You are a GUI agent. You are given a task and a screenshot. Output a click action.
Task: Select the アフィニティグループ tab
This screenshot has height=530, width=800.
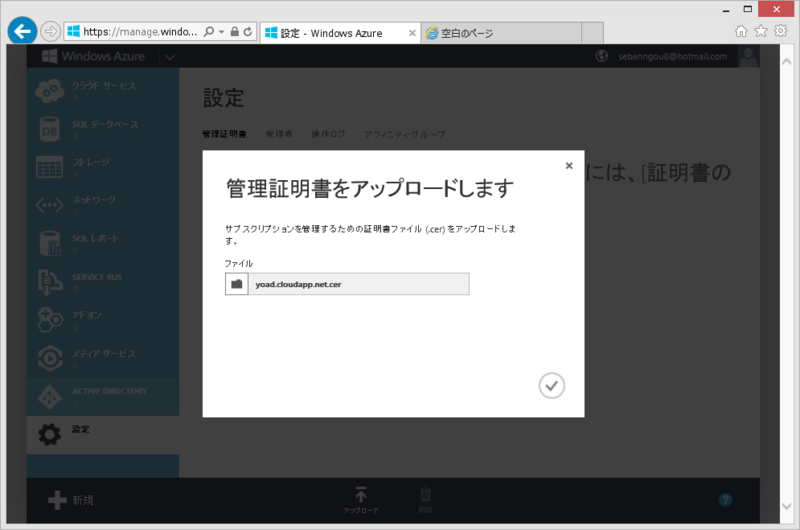coord(404,135)
